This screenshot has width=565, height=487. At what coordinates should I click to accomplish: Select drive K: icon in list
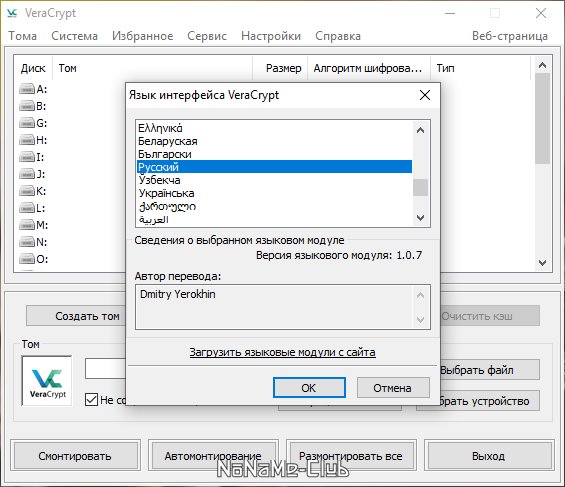click(27, 191)
